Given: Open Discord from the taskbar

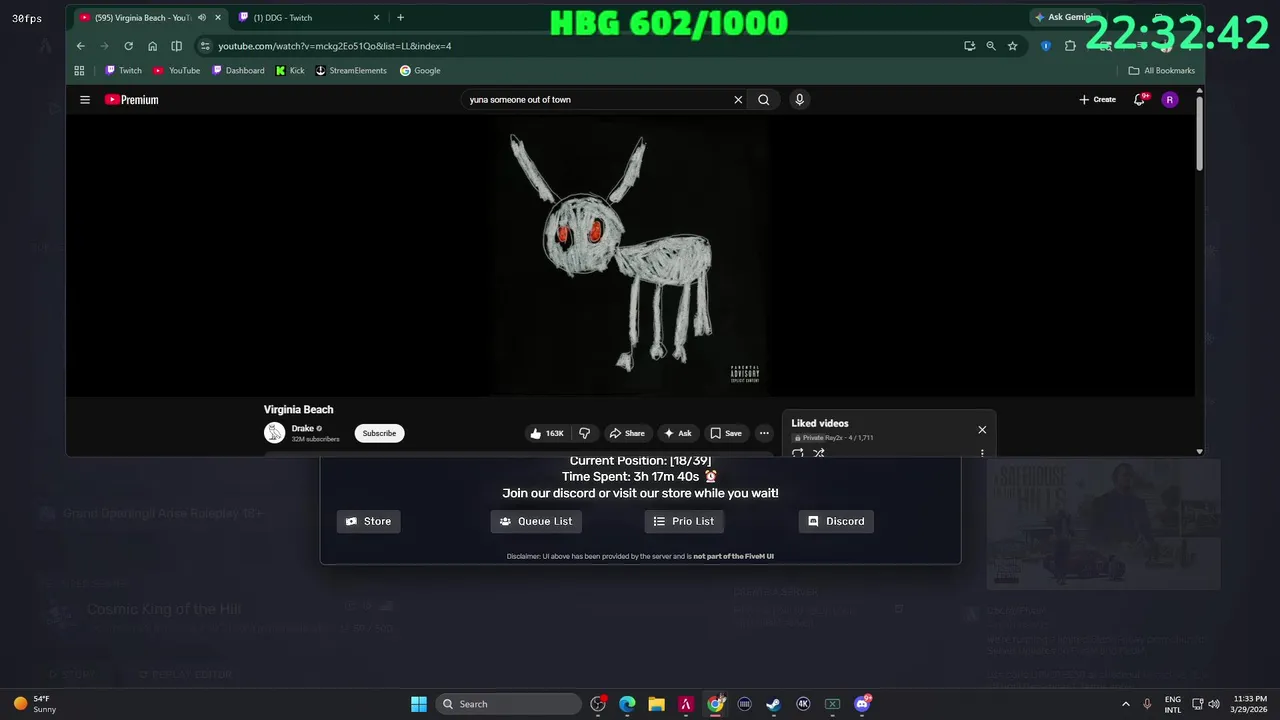Looking at the screenshot, I should [862, 704].
